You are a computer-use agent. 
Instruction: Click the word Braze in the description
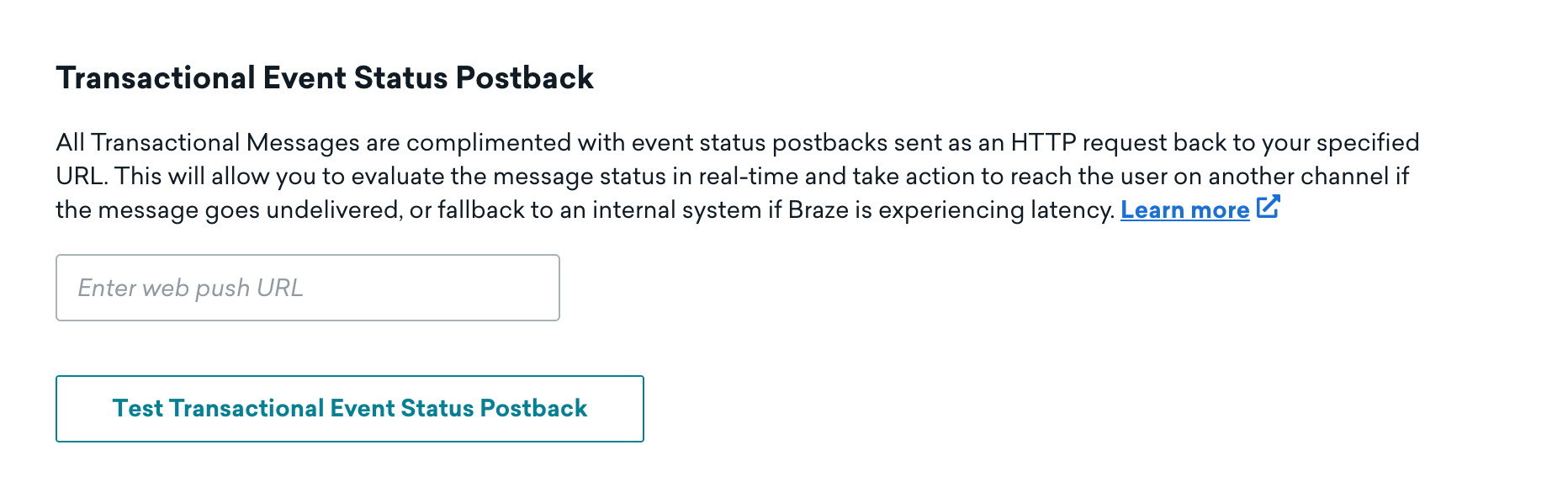818,210
